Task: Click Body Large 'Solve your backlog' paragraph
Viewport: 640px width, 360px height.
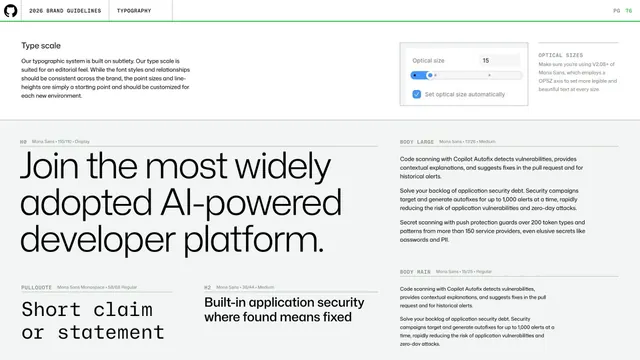Action: tap(489, 199)
